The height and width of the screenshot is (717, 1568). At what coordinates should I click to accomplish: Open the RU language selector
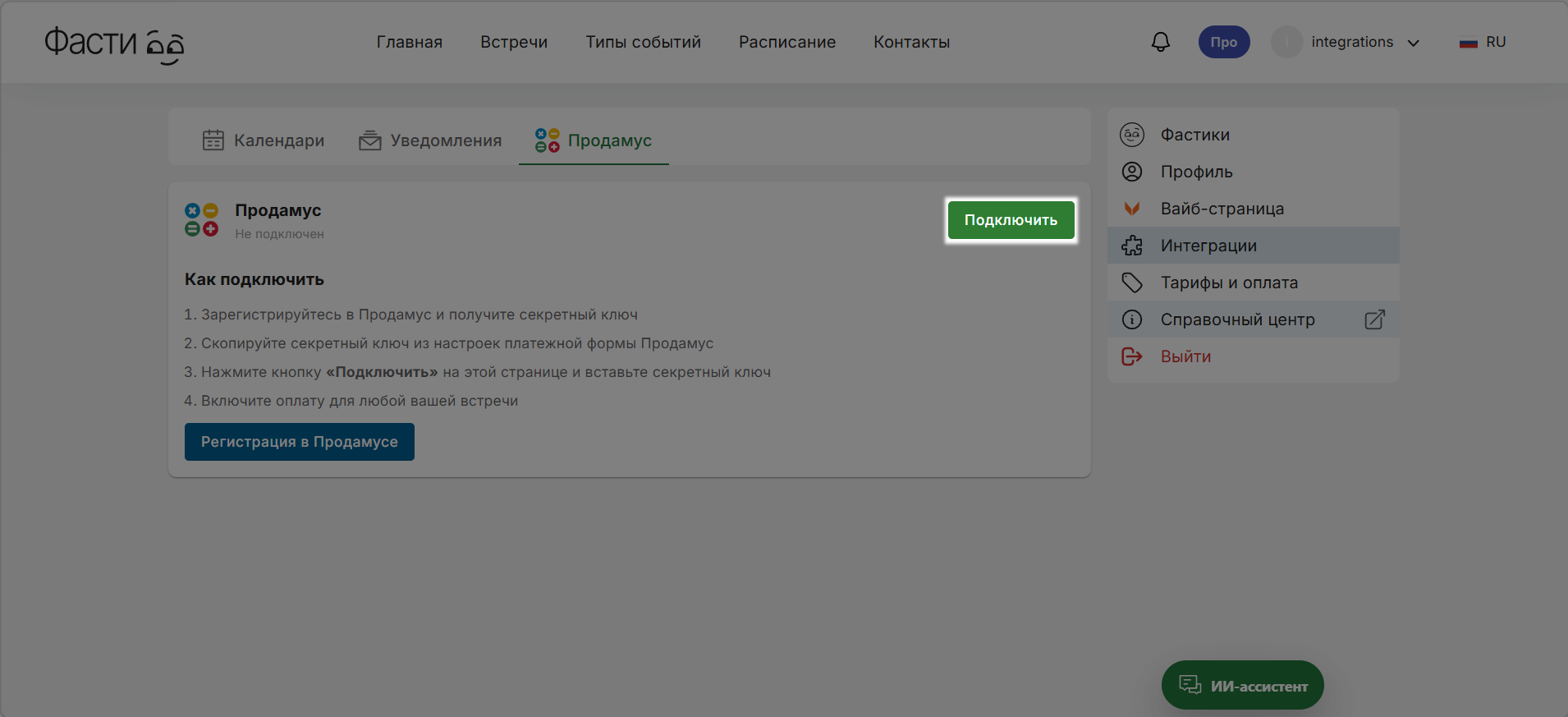(1483, 42)
